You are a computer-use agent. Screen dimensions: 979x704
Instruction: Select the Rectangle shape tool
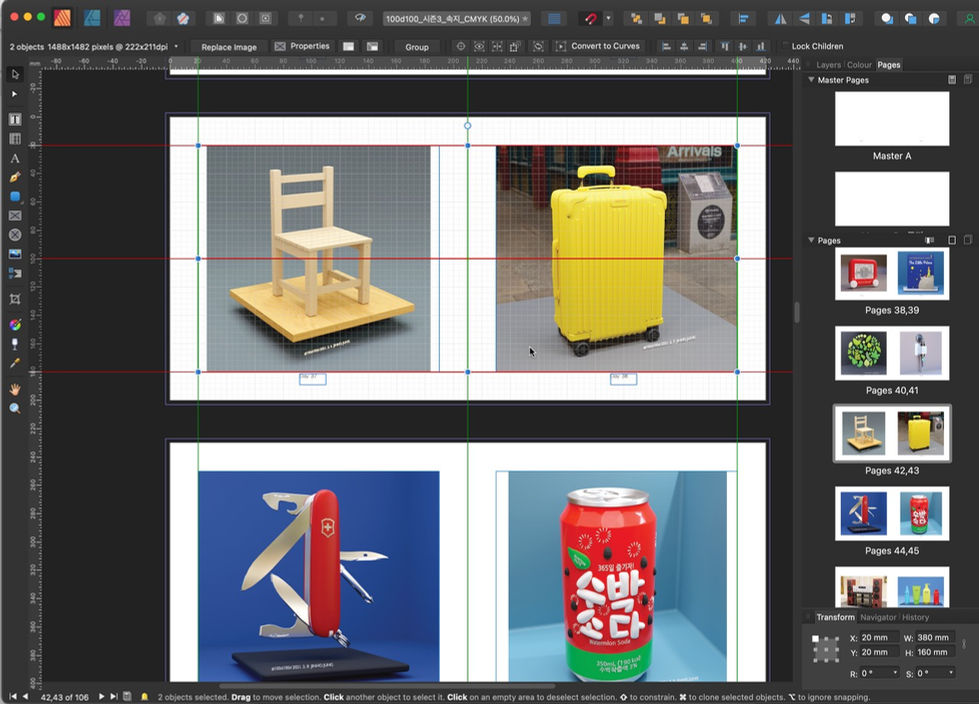15,197
